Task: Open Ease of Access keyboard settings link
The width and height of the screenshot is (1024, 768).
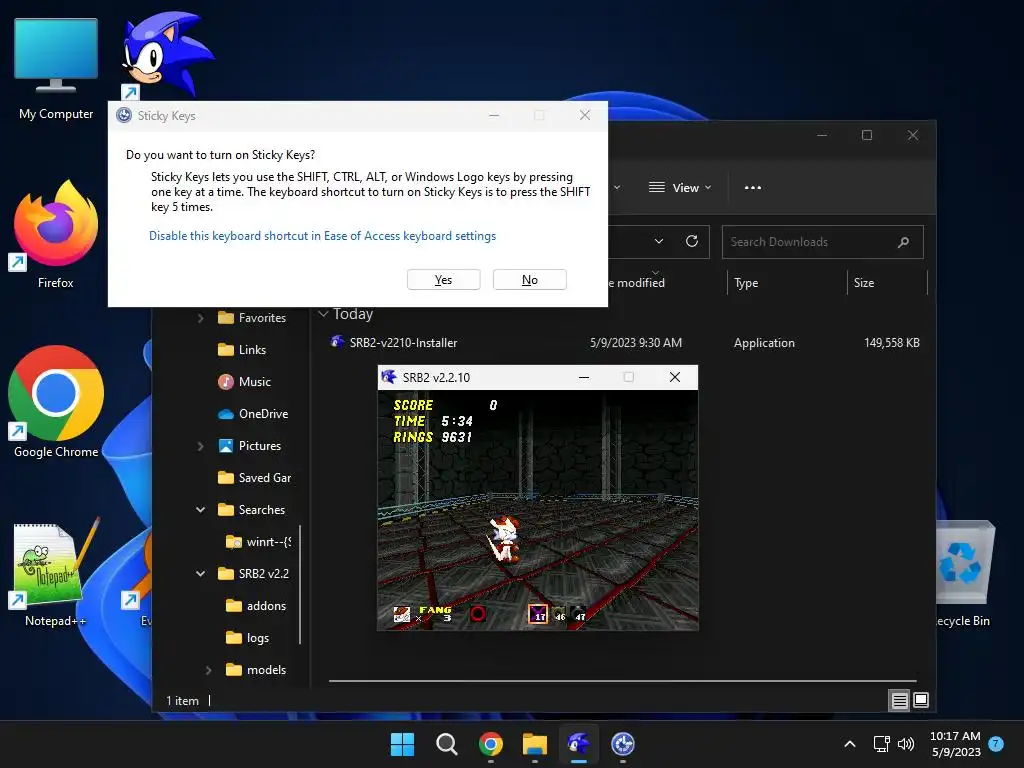Action: pyautogui.click(x=323, y=236)
